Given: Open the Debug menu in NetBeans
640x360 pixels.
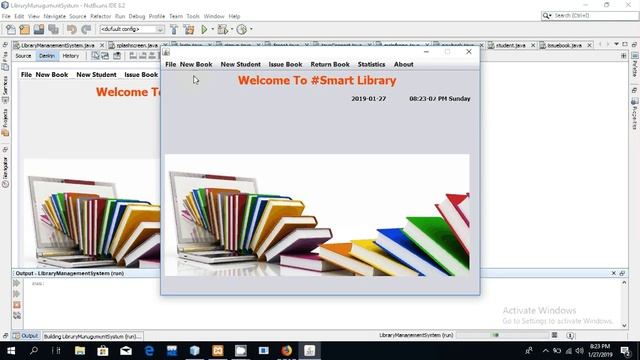Looking at the screenshot, I should pyautogui.click(x=137, y=16).
